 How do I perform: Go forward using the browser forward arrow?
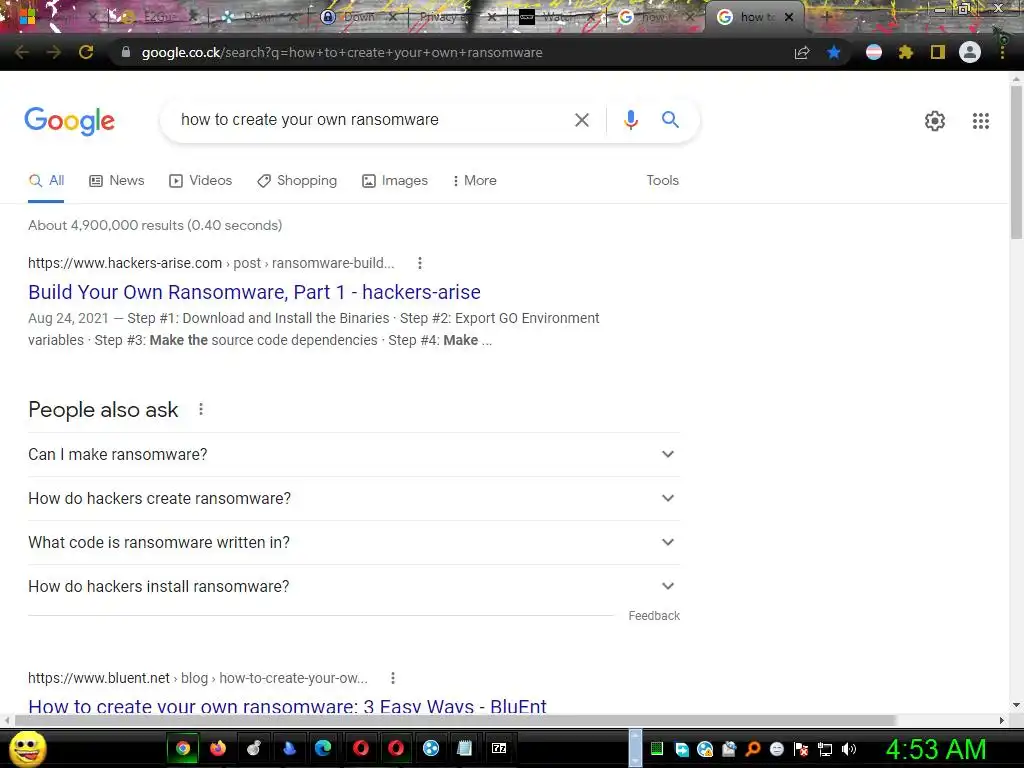pos(54,52)
